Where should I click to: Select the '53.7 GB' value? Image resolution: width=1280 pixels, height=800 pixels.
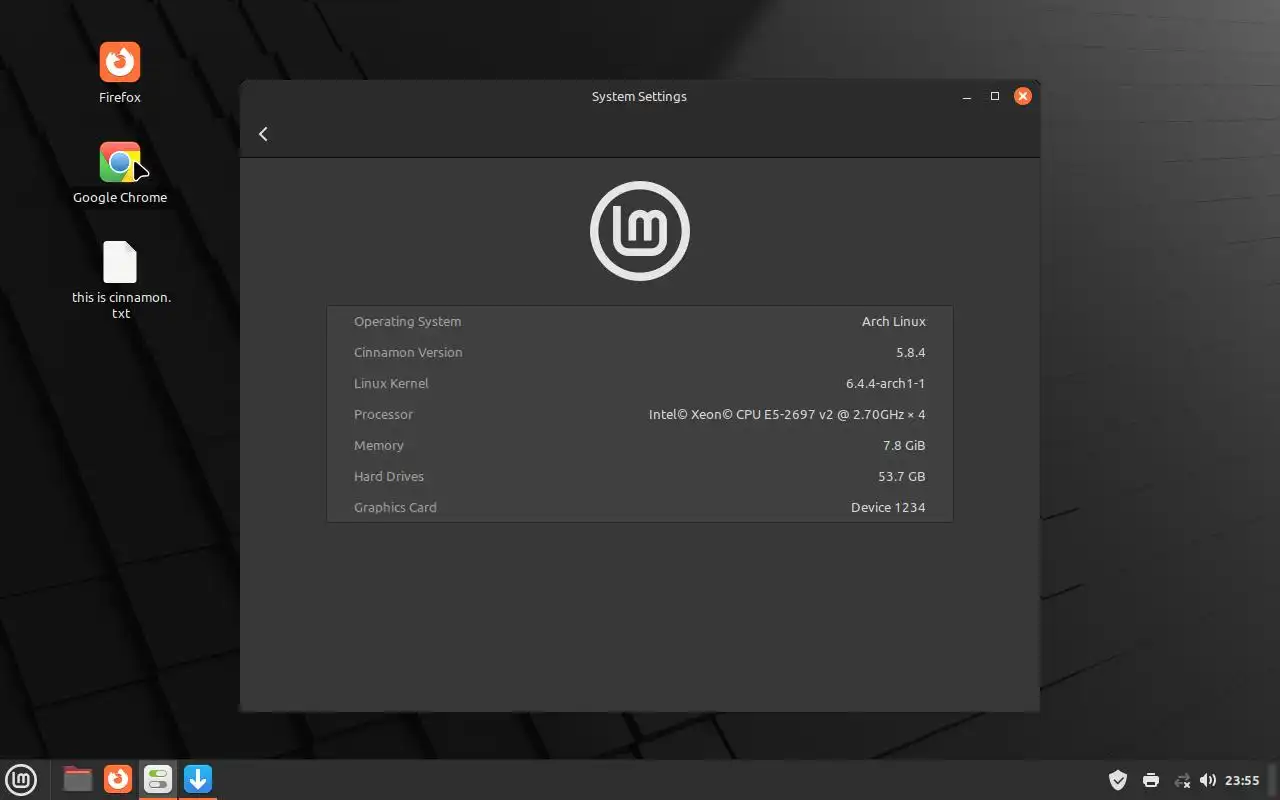902,477
